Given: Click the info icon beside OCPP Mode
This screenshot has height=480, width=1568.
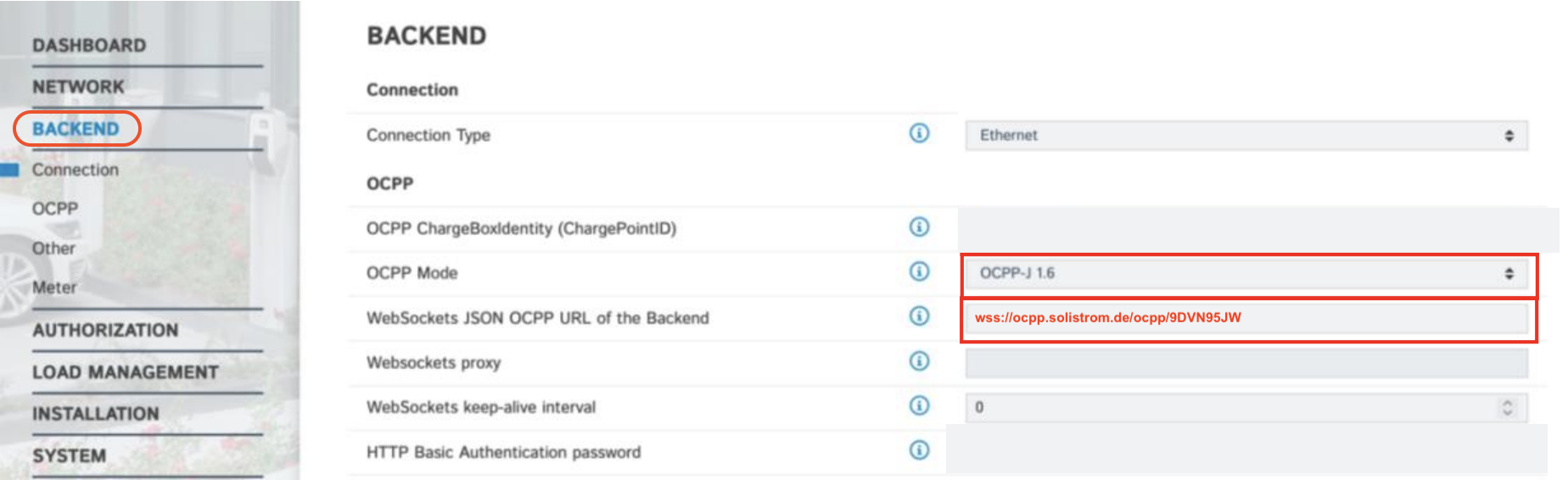Looking at the screenshot, I should (x=919, y=271).
